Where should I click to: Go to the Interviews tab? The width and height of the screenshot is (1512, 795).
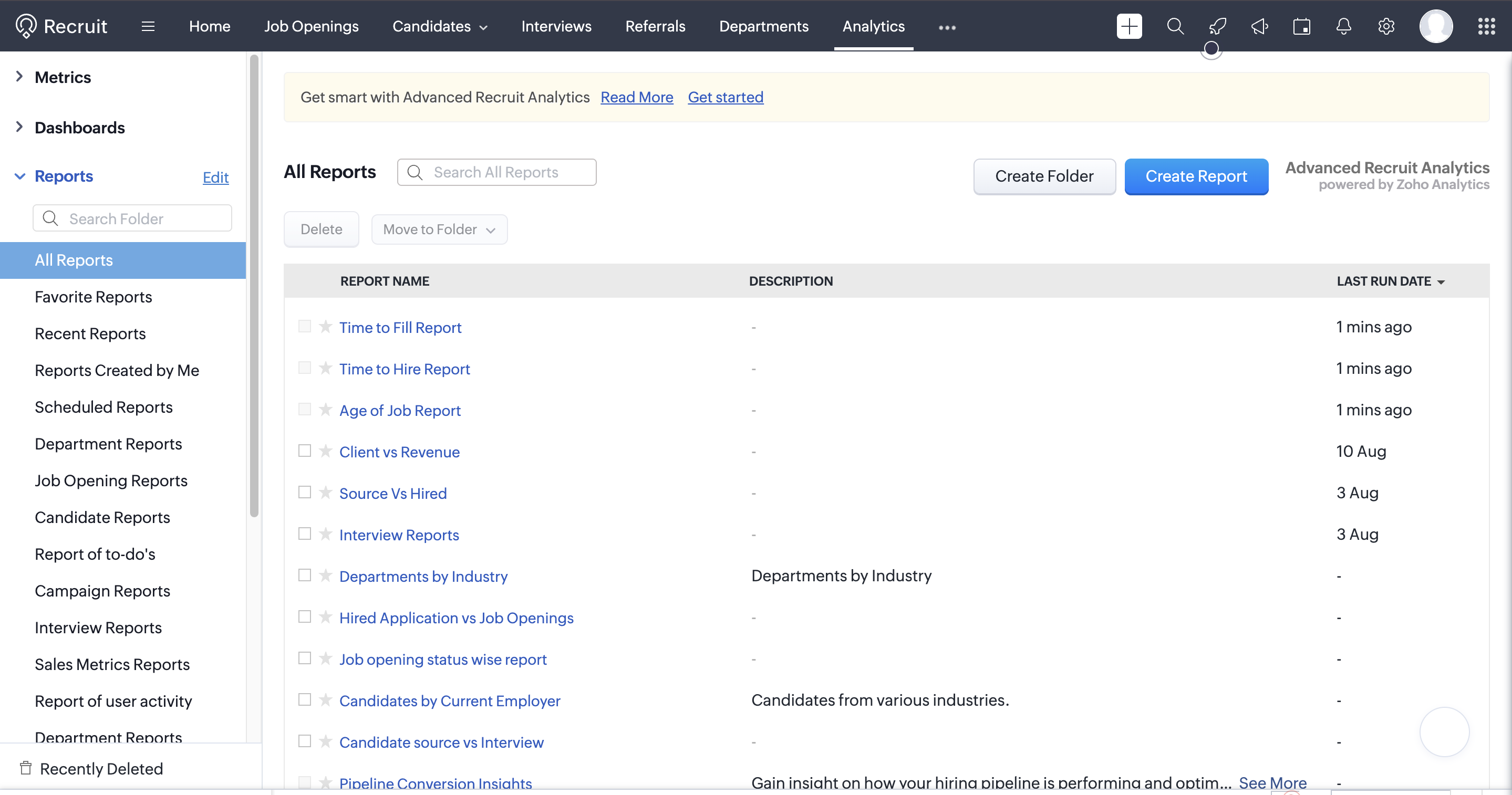[556, 26]
